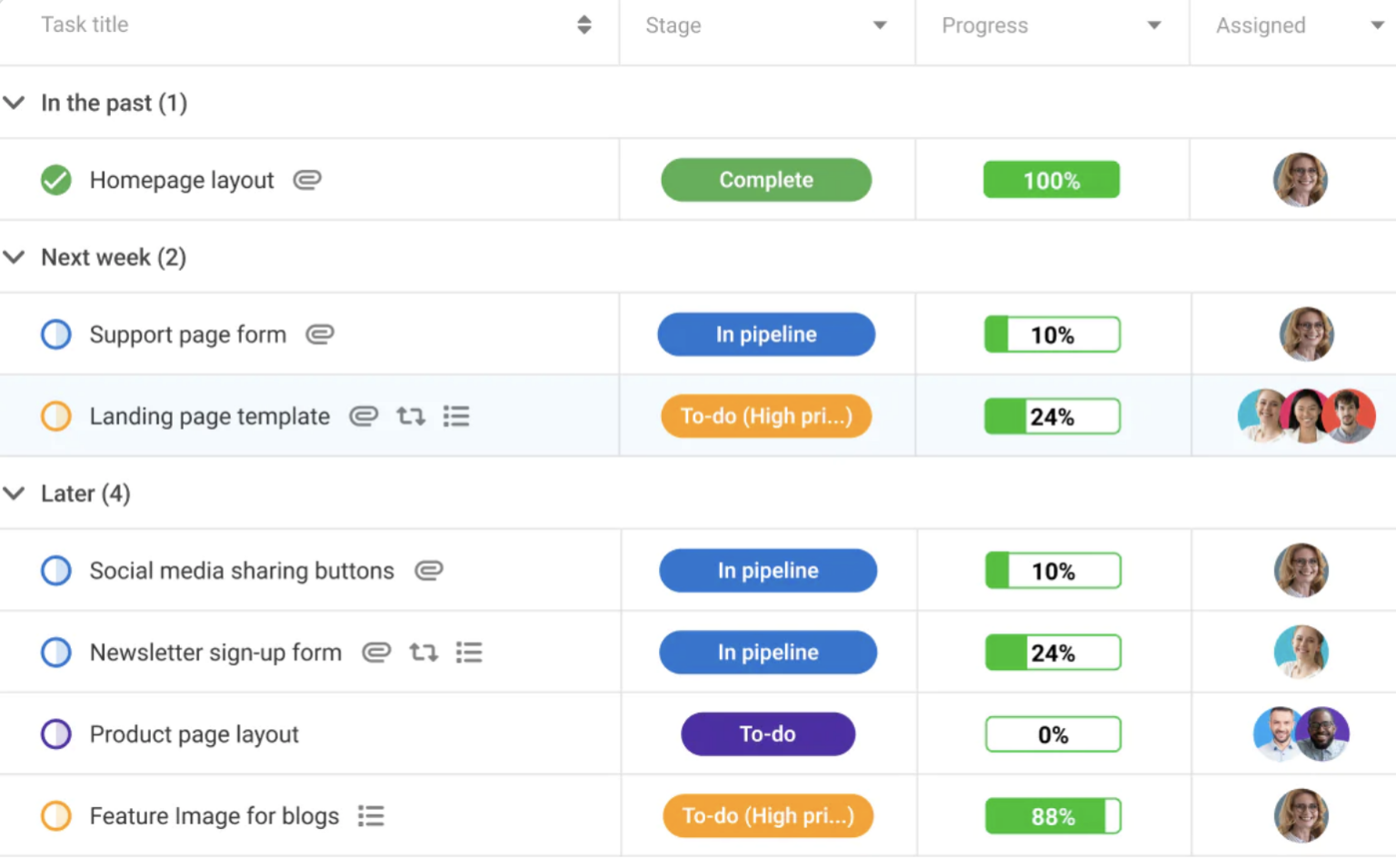Open the recurring task icon for Landing page template
Viewport: 1396px width, 868px height.
click(x=410, y=416)
